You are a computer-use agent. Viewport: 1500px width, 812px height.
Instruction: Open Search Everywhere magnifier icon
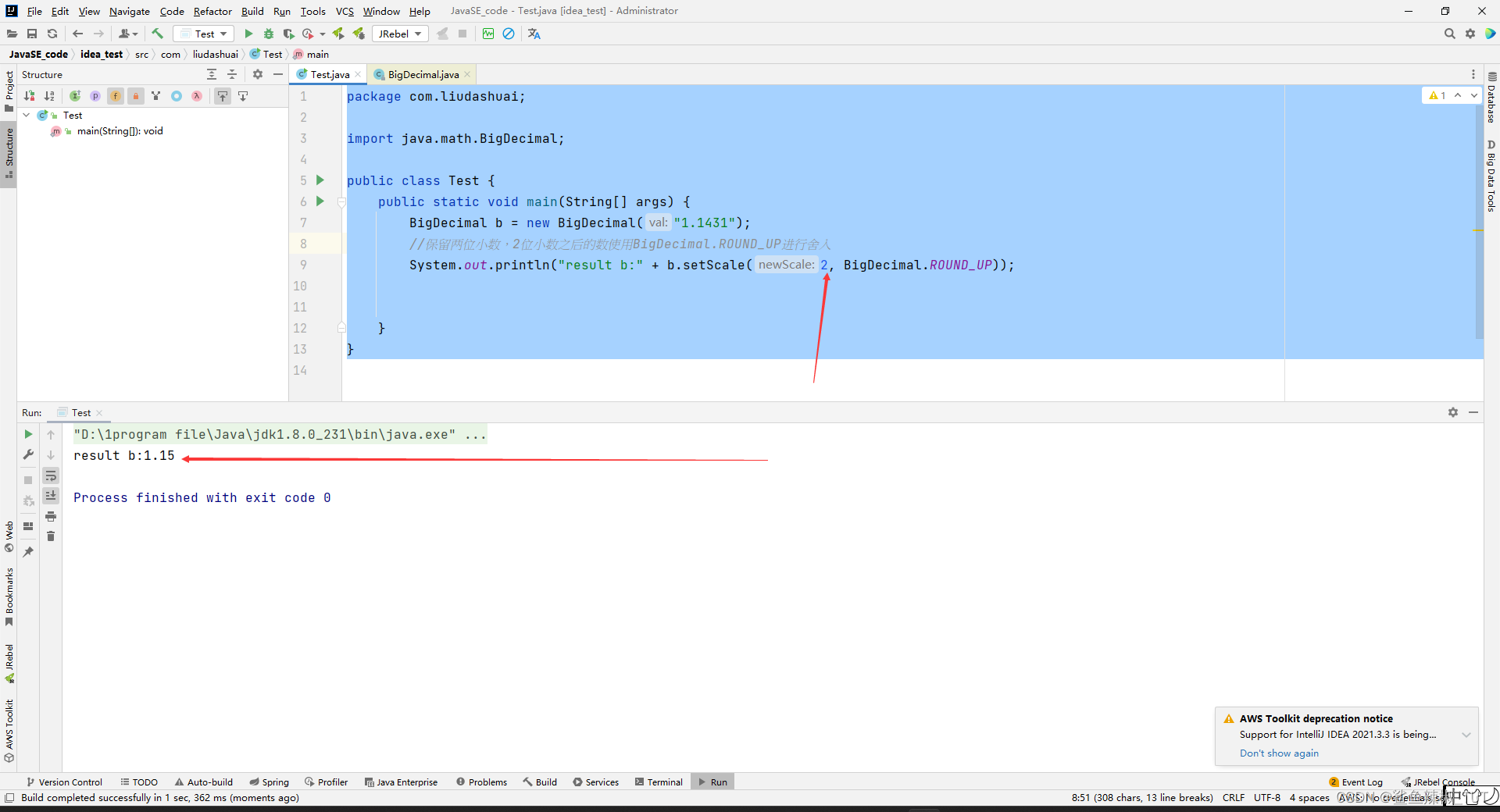1450,34
